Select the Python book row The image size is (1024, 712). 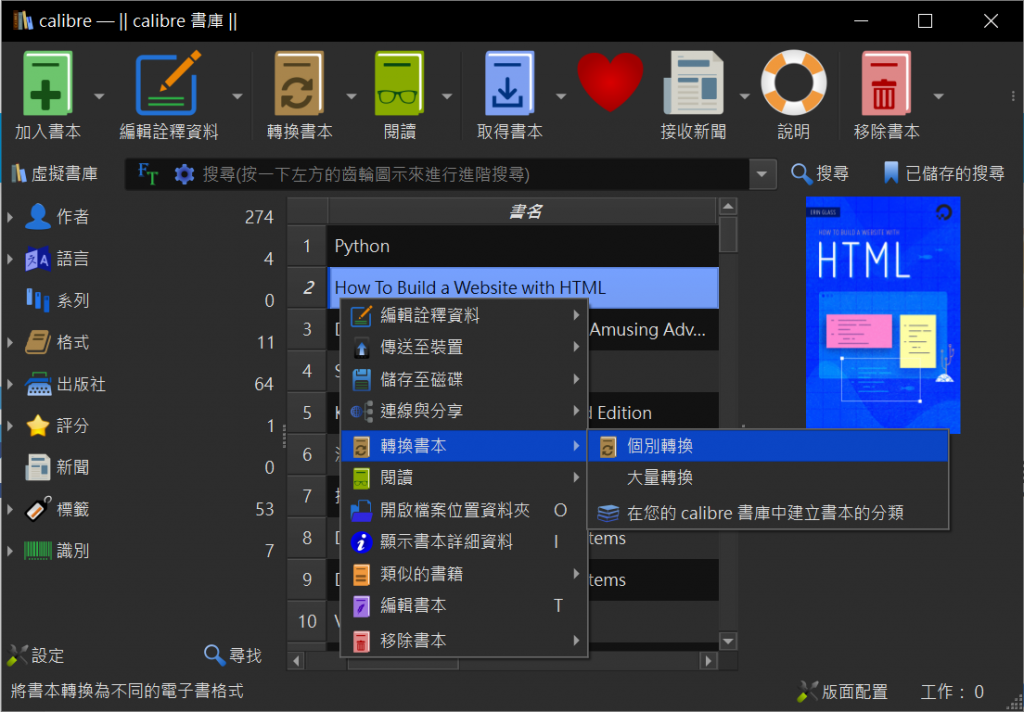coord(522,246)
